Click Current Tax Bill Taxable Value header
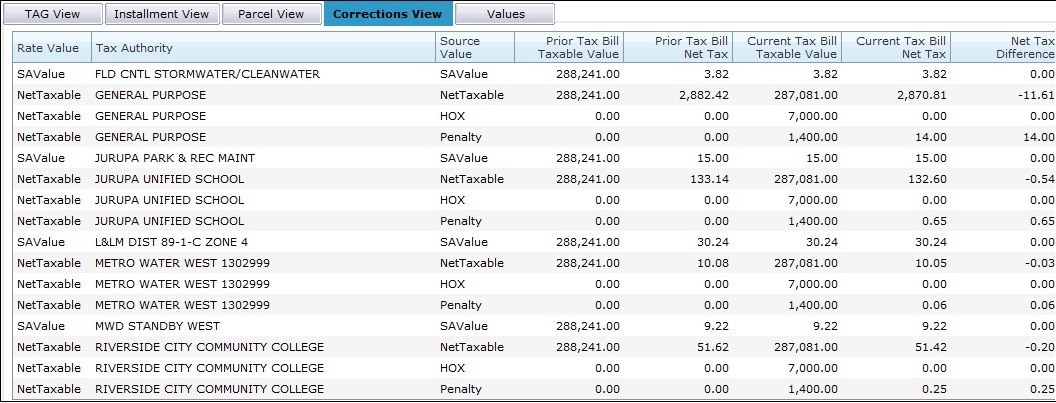Viewport: 1056px width, 403px height. tap(787, 48)
